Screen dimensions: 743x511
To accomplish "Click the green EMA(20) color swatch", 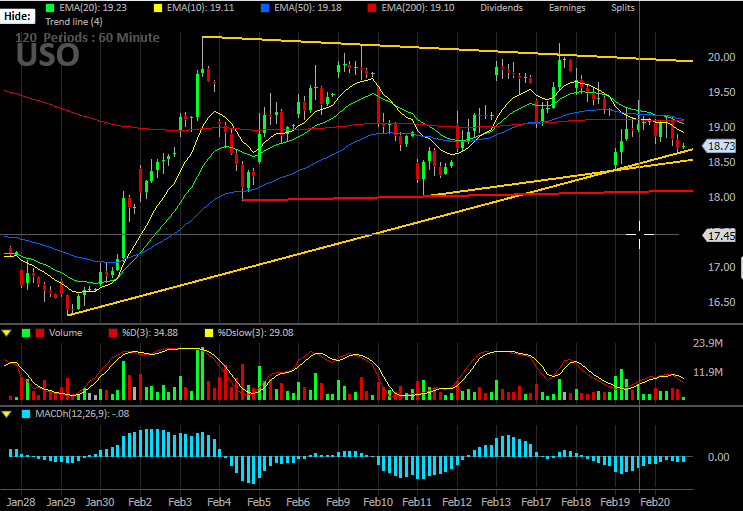I will [50, 8].
